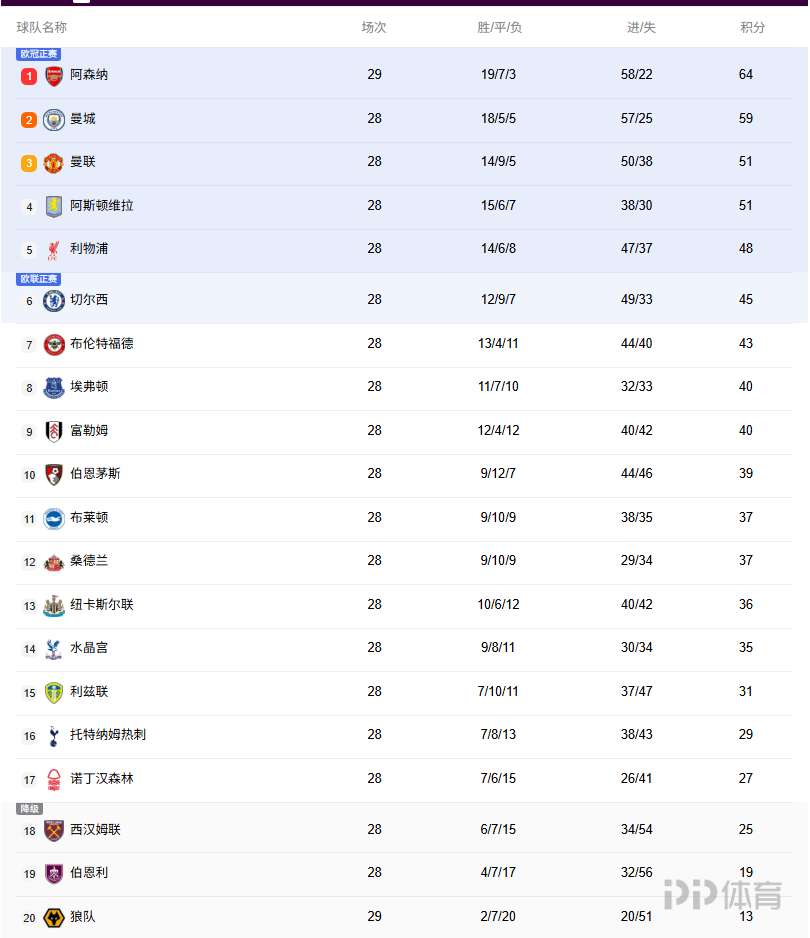Click the Arsenal club crest icon
The height and width of the screenshot is (938, 810).
tap(54, 76)
